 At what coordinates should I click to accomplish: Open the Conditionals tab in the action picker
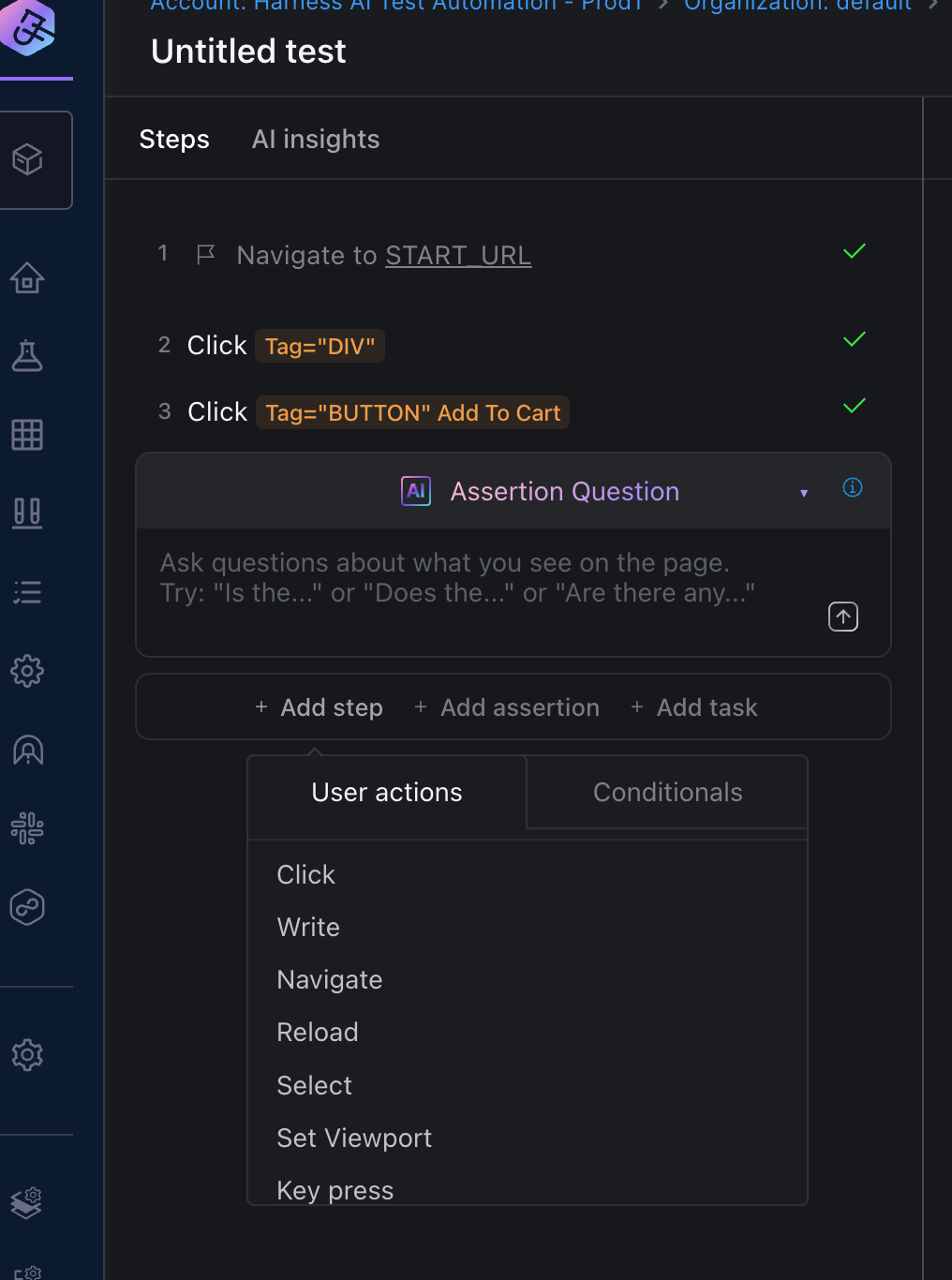click(x=666, y=792)
